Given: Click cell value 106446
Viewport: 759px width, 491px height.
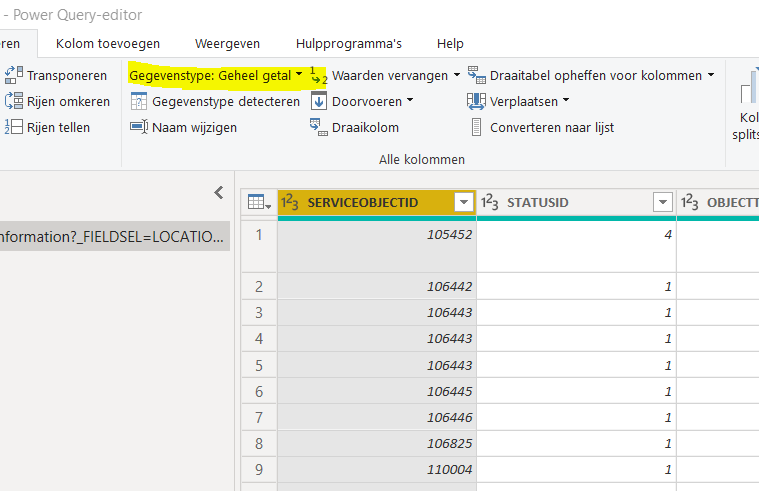Looking at the screenshot, I should pyautogui.click(x=449, y=417).
